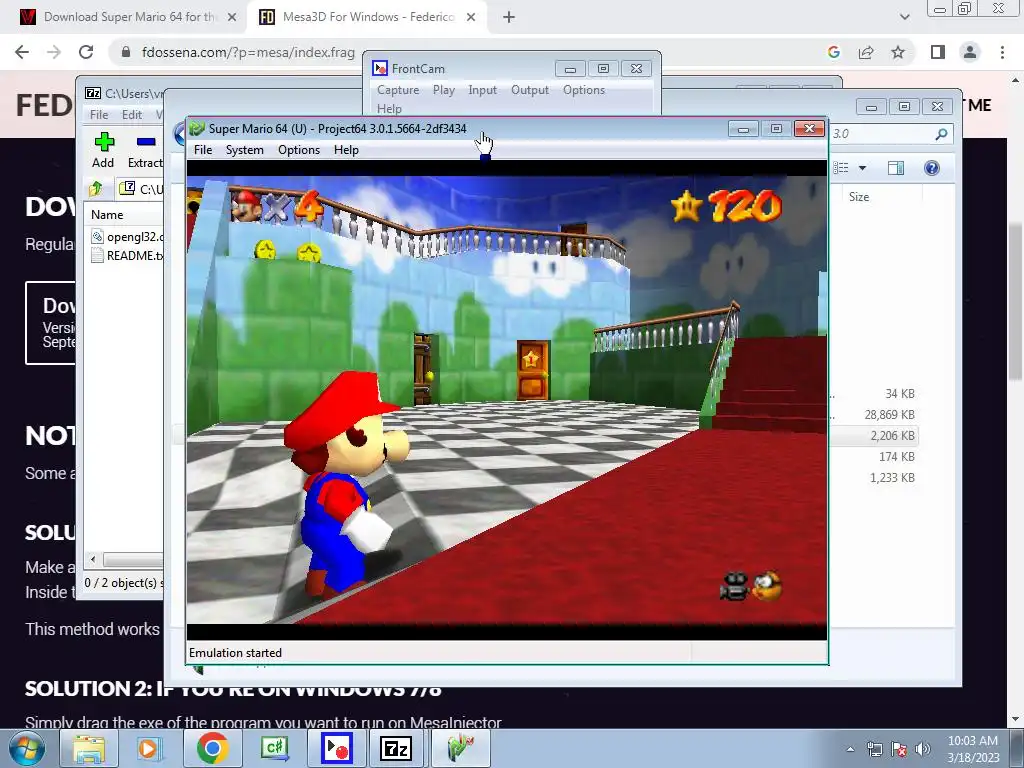The width and height of the screenshot is (1024, 768).
Task: Click the network tray icon
Action: click(874, 749)
